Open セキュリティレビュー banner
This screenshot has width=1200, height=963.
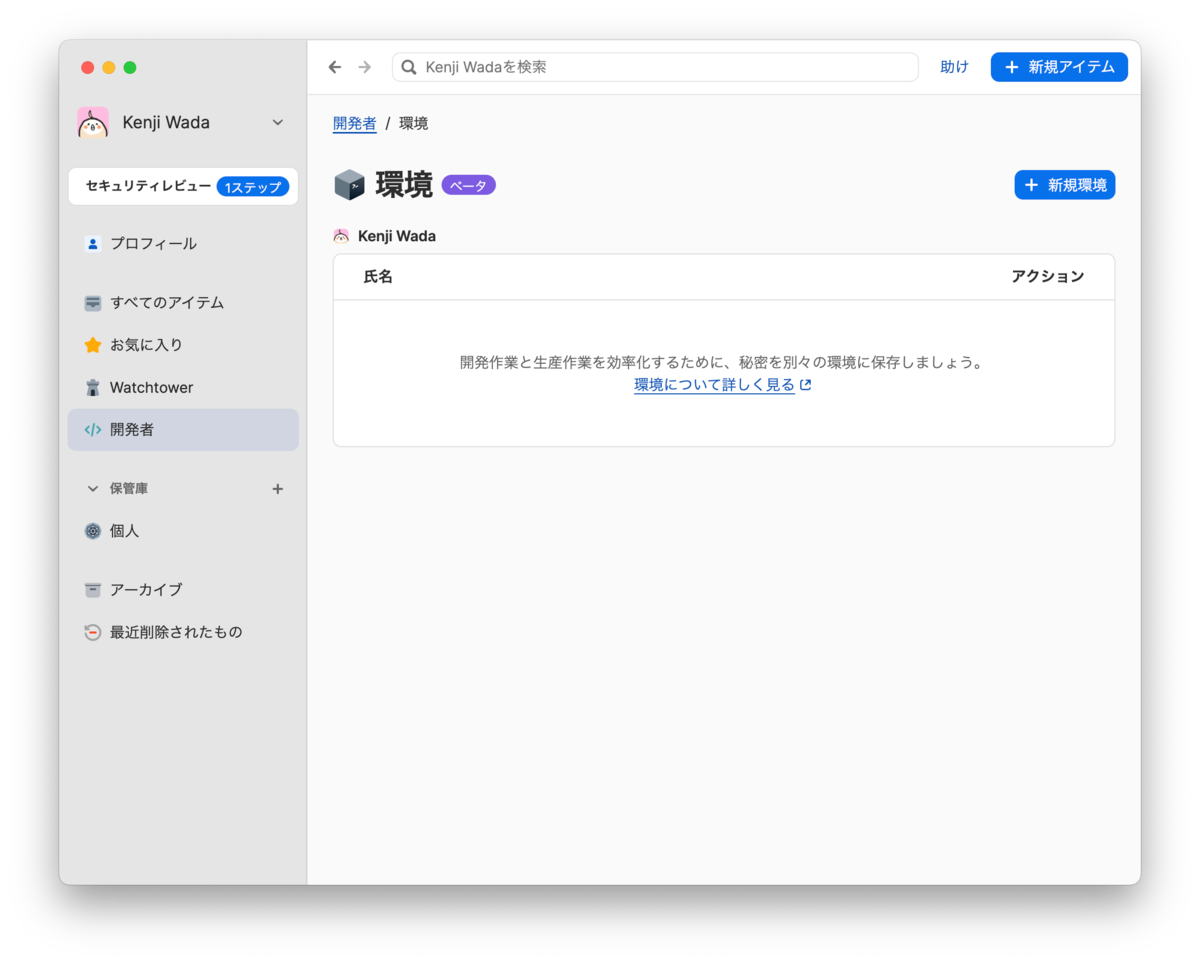(x=183, y=186)
